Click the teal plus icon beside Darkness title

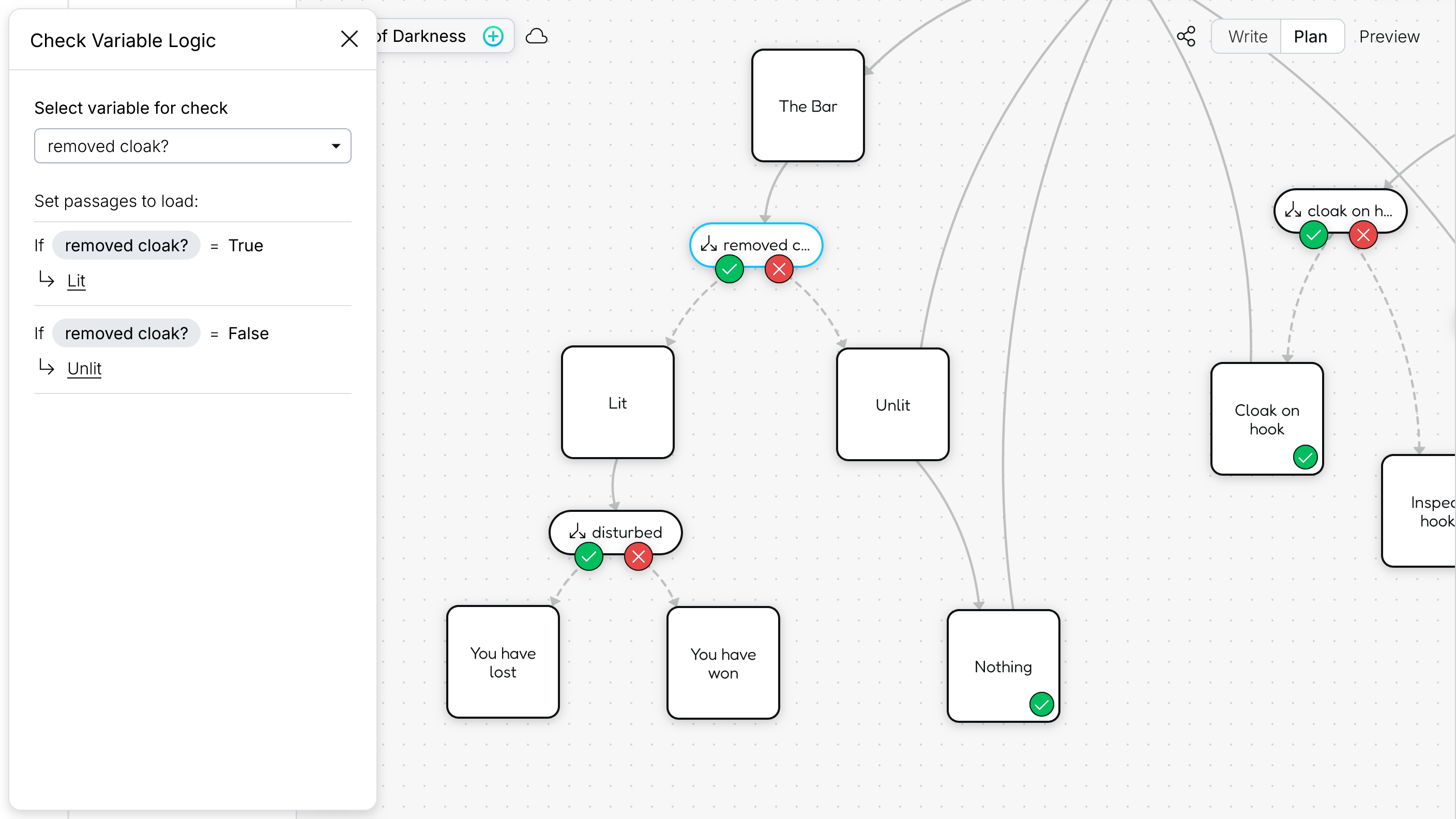pyautogui.click(x=493, y=36)
